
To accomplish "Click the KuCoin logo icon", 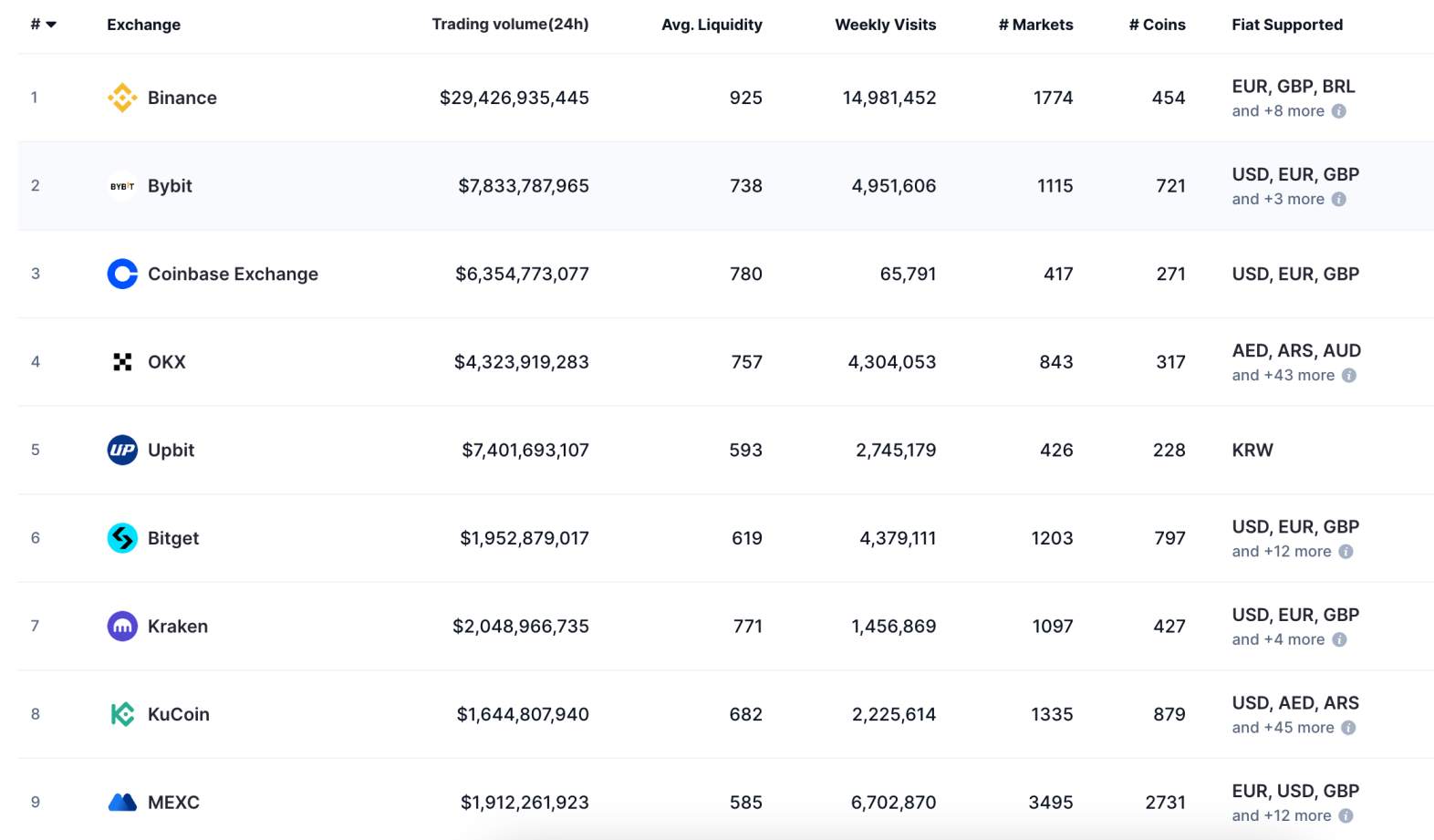I will pos(122,714).
